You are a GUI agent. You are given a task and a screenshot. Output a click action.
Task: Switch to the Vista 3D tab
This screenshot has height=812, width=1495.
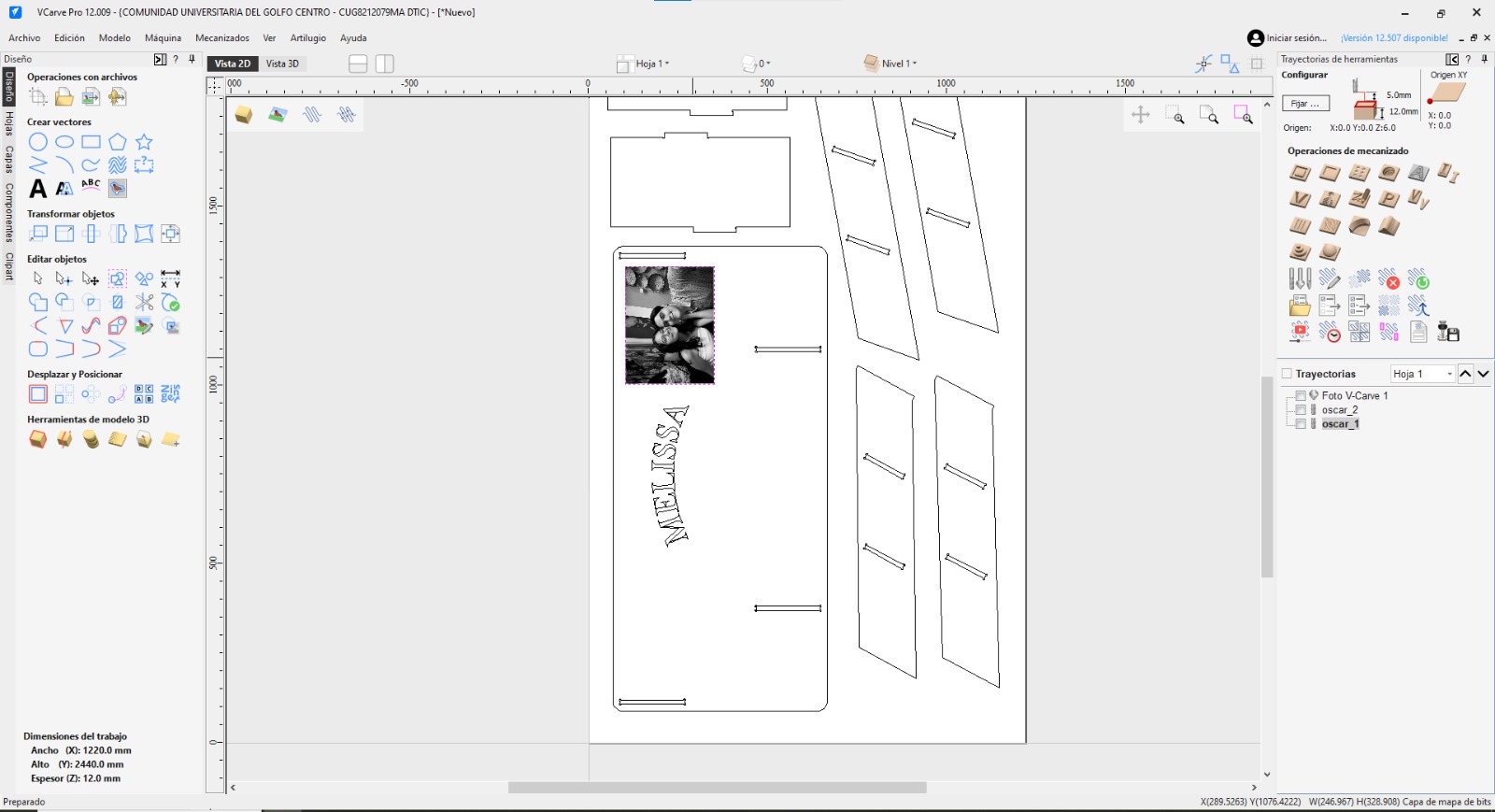(x=282, y=64)
